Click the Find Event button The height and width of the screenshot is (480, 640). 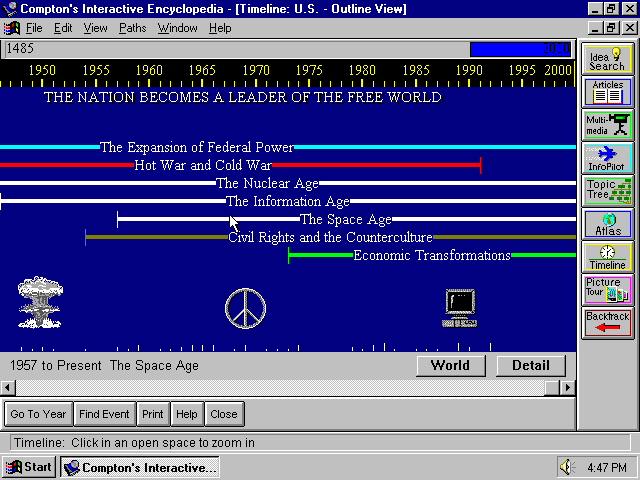click(x=104, y=414)
